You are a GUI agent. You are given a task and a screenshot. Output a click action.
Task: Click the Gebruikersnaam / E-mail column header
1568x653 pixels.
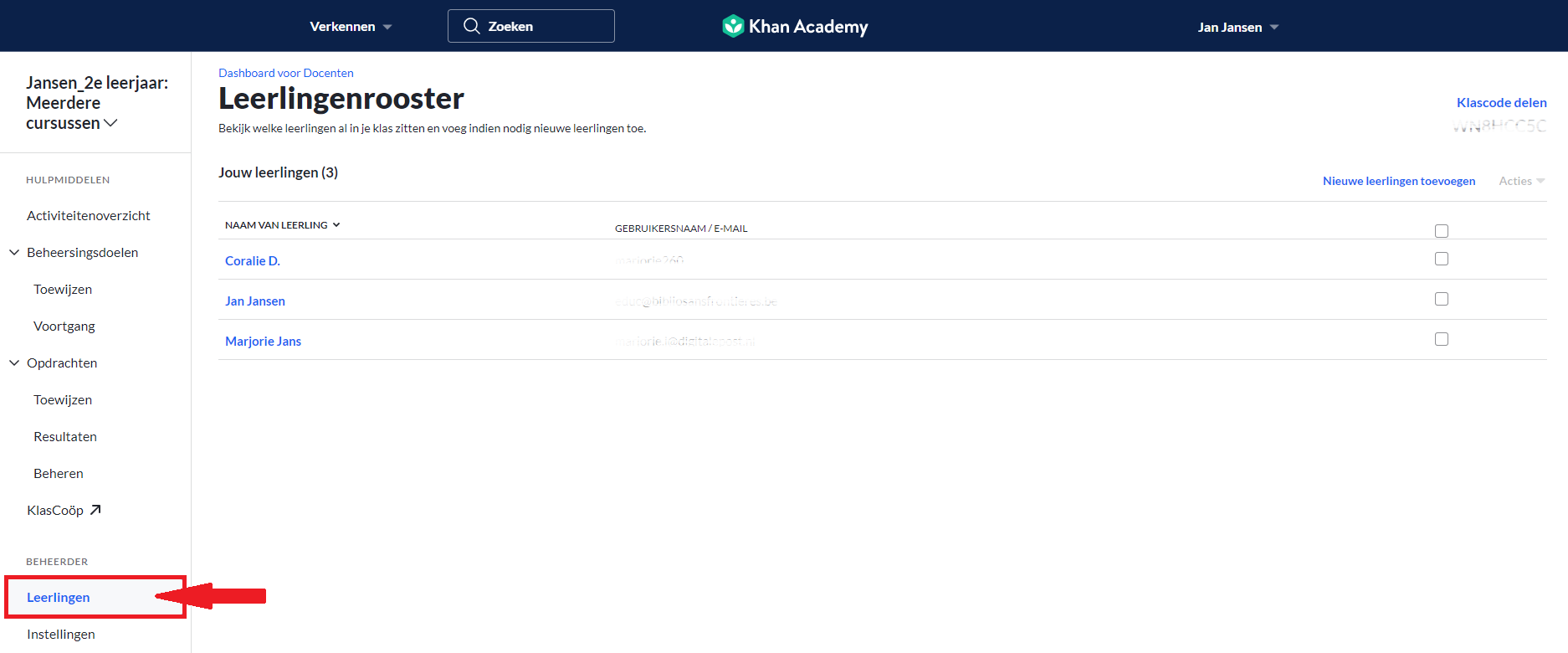(681, 229)
